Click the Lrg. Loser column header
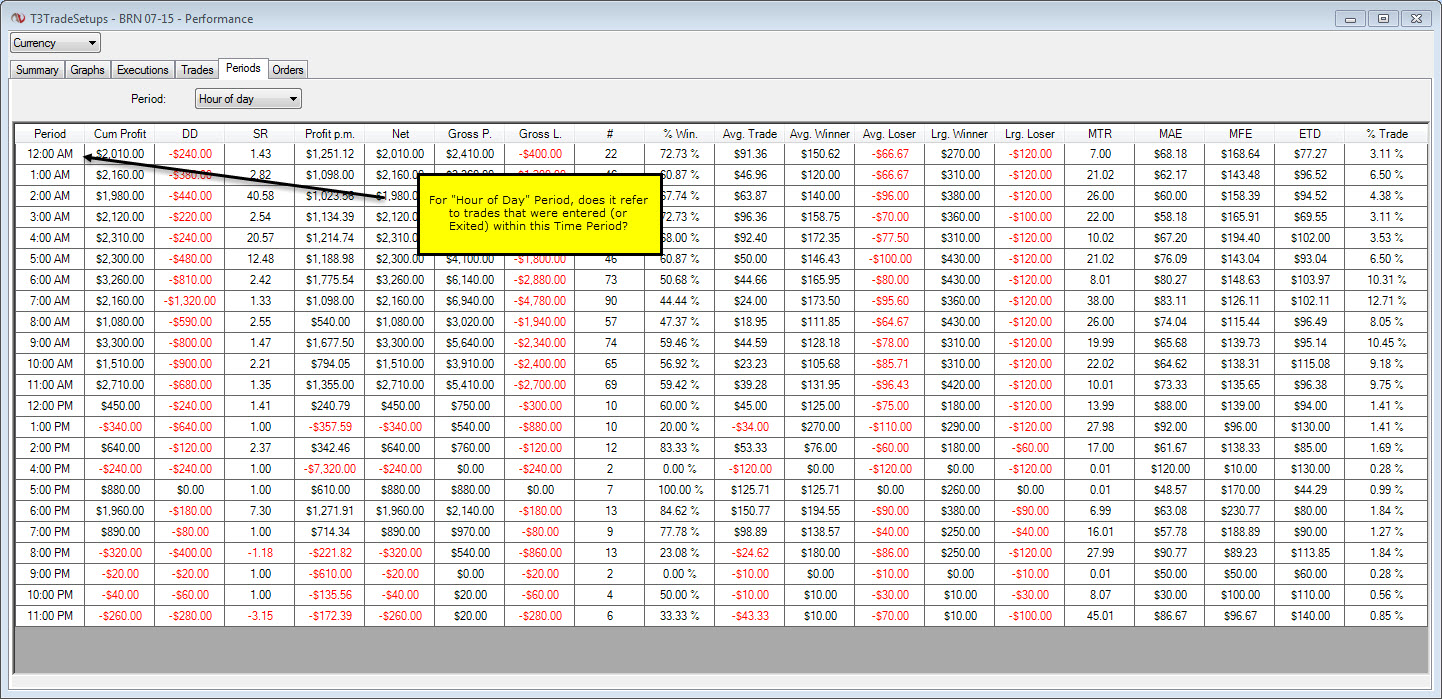The width and height of the screenshot is (1442, 699). coord(1030,133)
